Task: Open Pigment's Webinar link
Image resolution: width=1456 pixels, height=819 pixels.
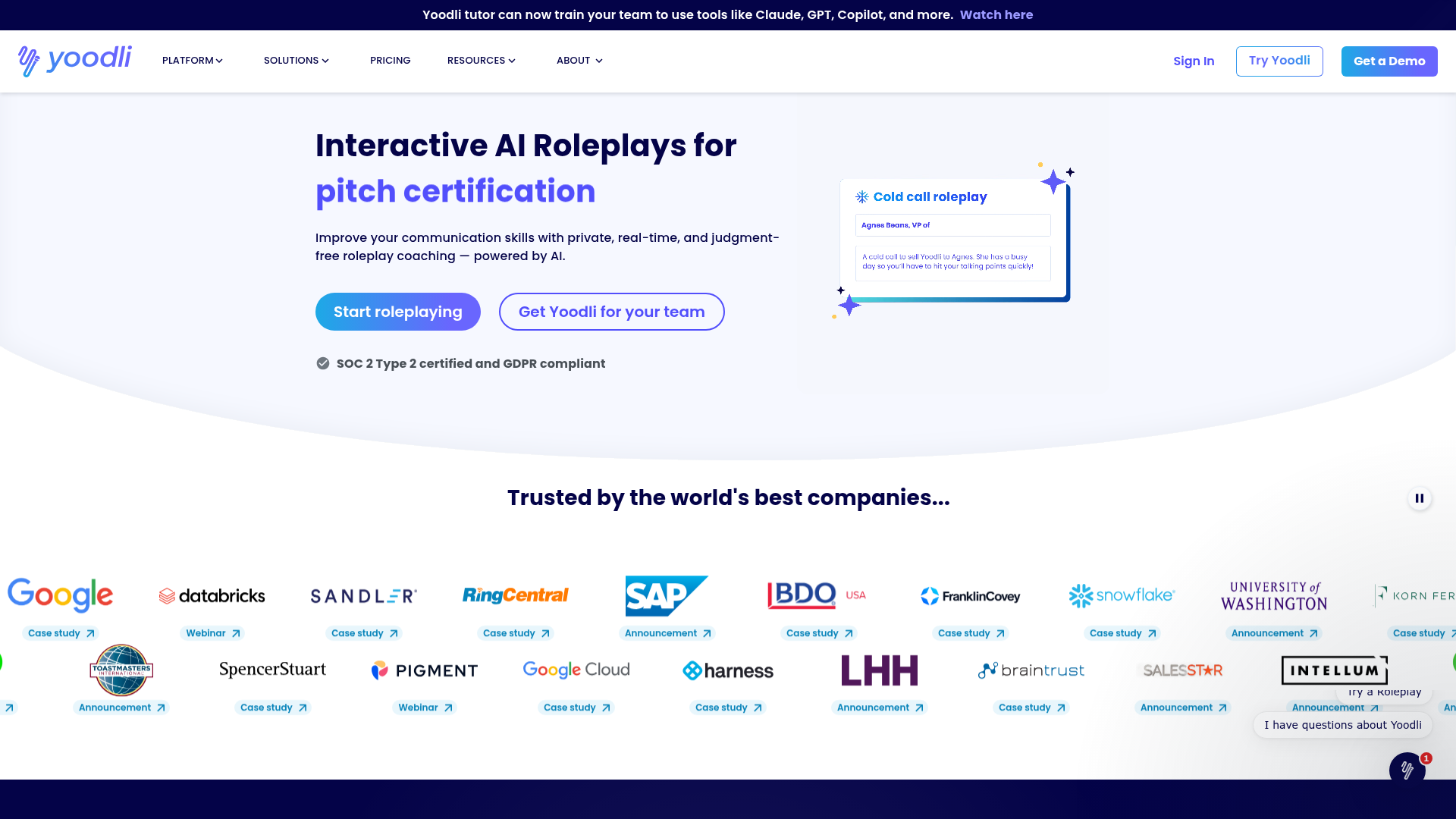Action: (x=425, y=708)
